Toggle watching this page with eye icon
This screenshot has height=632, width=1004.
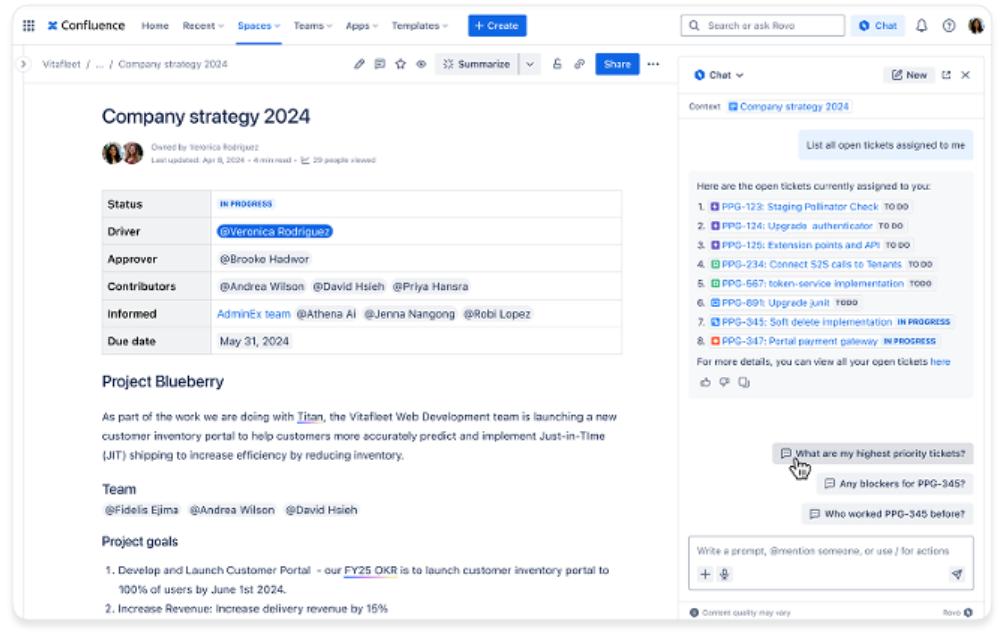coord(421,64)
